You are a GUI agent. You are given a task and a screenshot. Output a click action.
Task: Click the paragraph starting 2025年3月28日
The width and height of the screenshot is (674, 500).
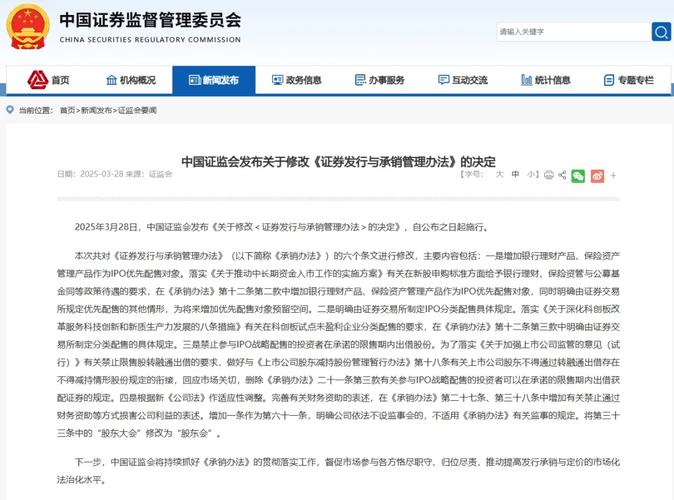tap(282, 227)
